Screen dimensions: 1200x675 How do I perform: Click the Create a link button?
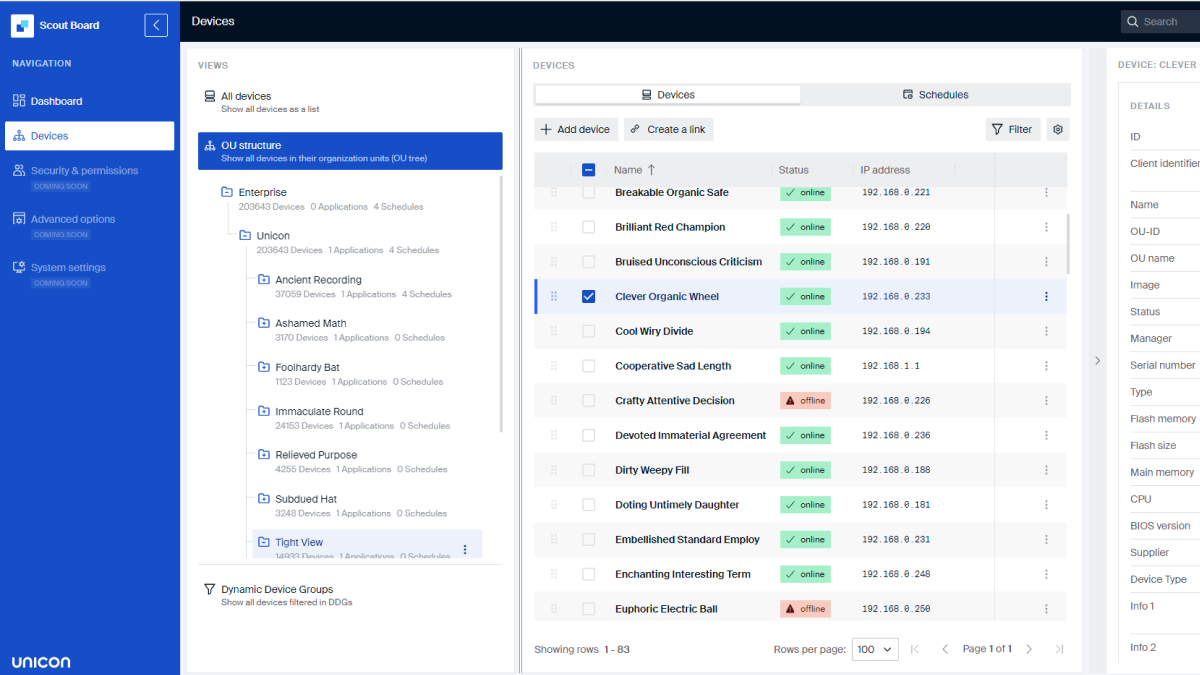(668, 129)
